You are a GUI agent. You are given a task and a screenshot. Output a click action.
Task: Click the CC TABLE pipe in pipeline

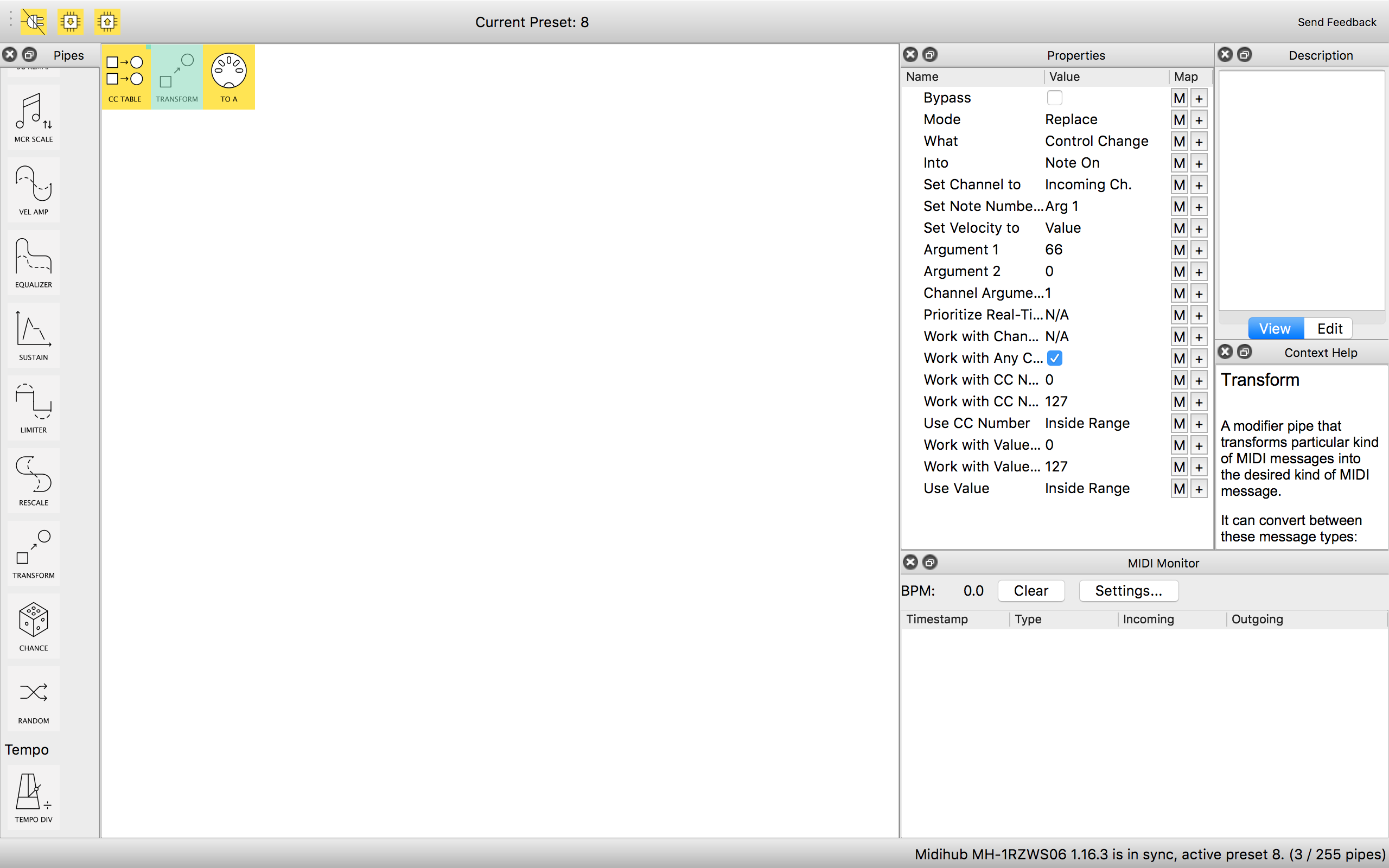click(125, 77)
